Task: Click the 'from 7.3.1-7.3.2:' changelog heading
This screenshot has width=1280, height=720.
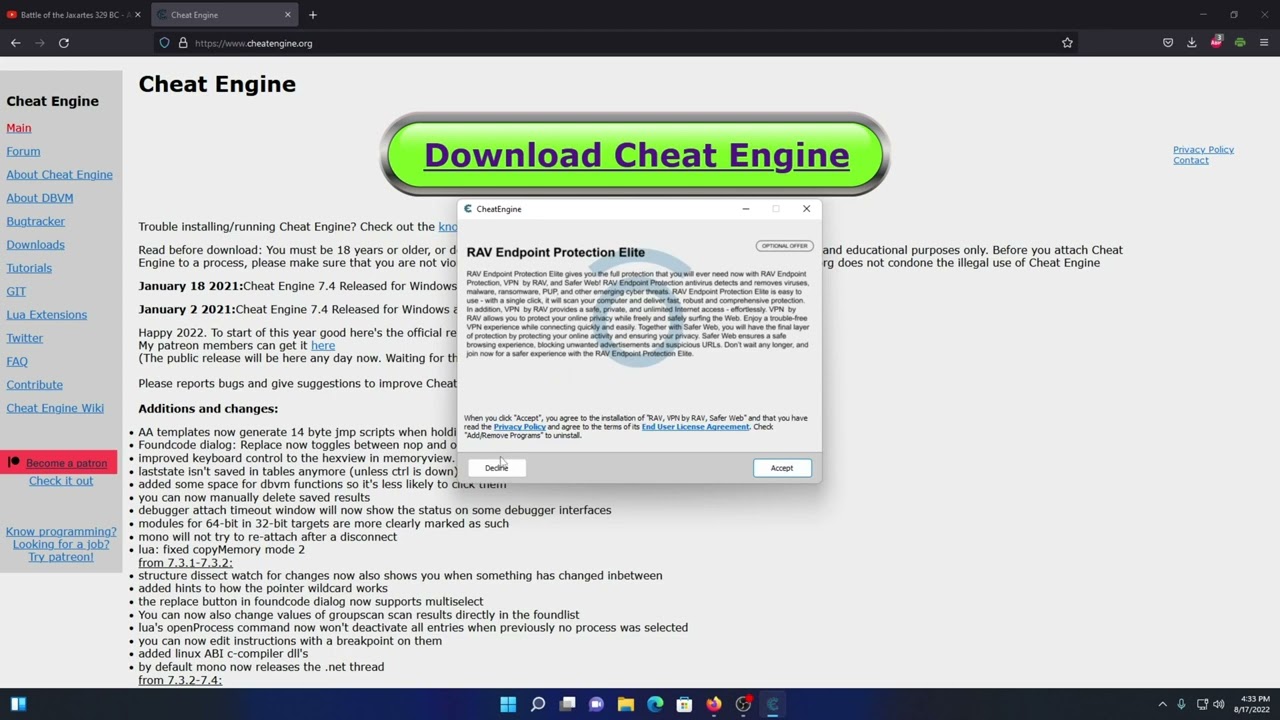Action: tap(185, 563)
